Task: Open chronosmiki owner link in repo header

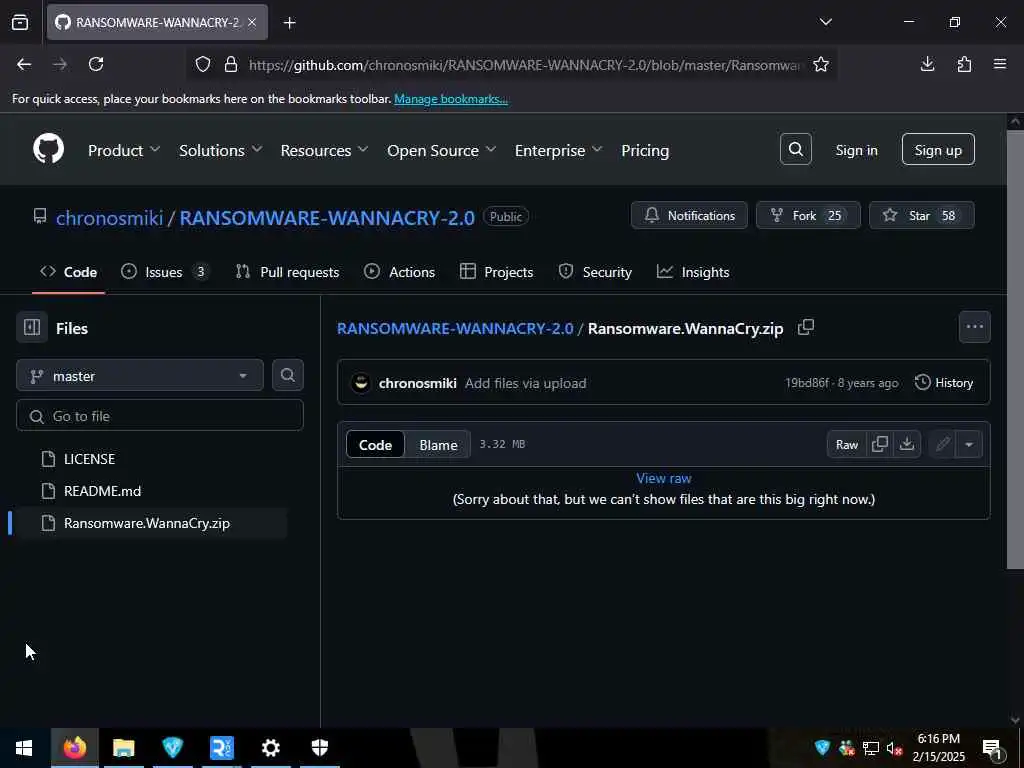Action: (x=109, y=217)
